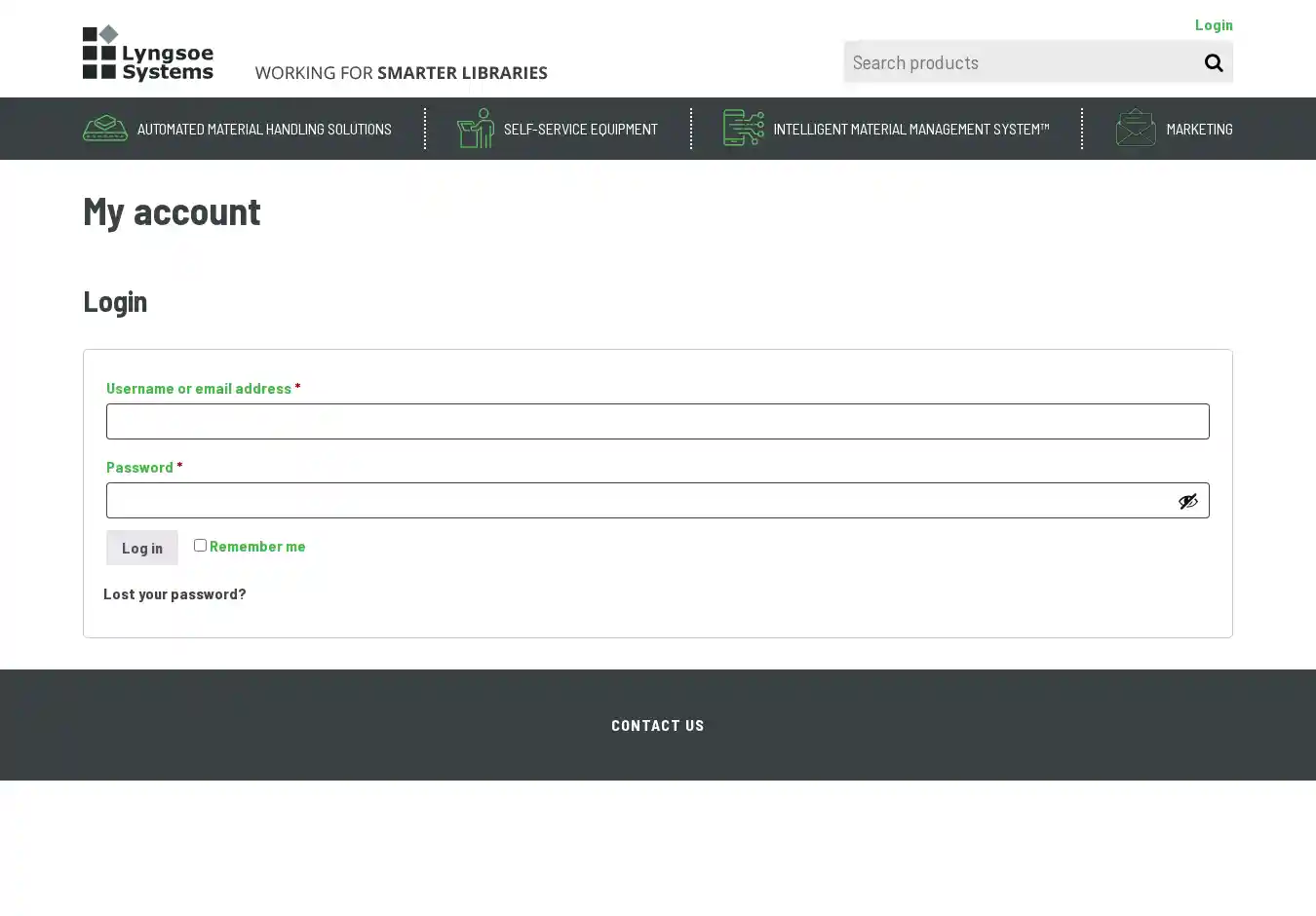Go to the Marketing menu item
The image size is (1316, 916).
[1199, 130]
